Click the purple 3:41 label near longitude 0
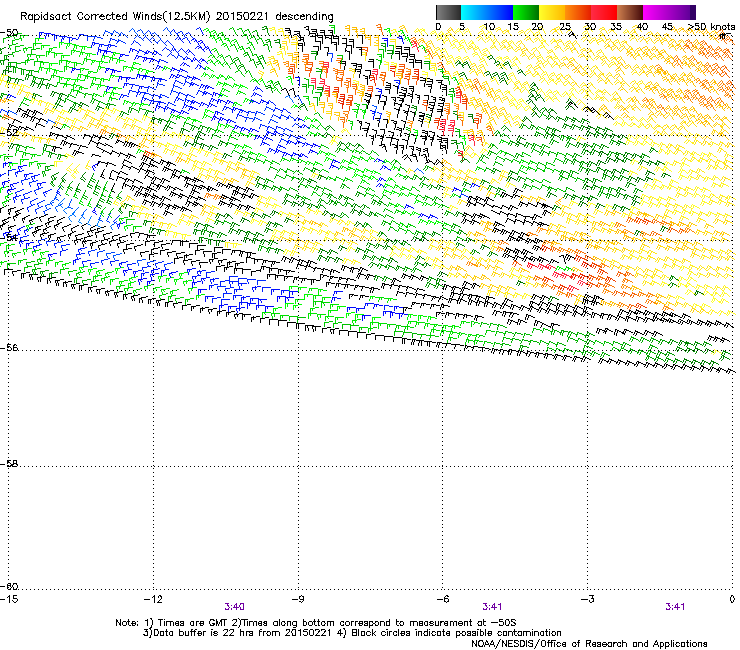740x650 pixels. [x=675, y=607]
